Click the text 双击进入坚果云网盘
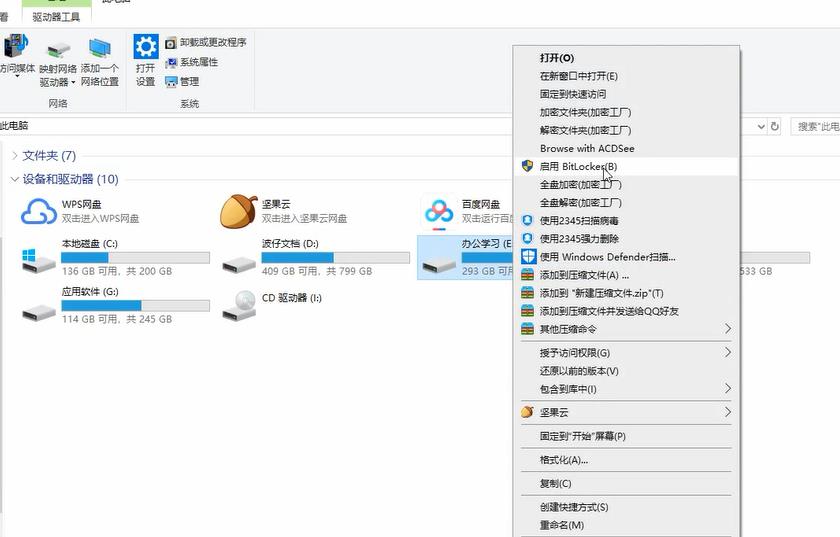This screenshot has height=537, width=840. [x=304, y=219]
